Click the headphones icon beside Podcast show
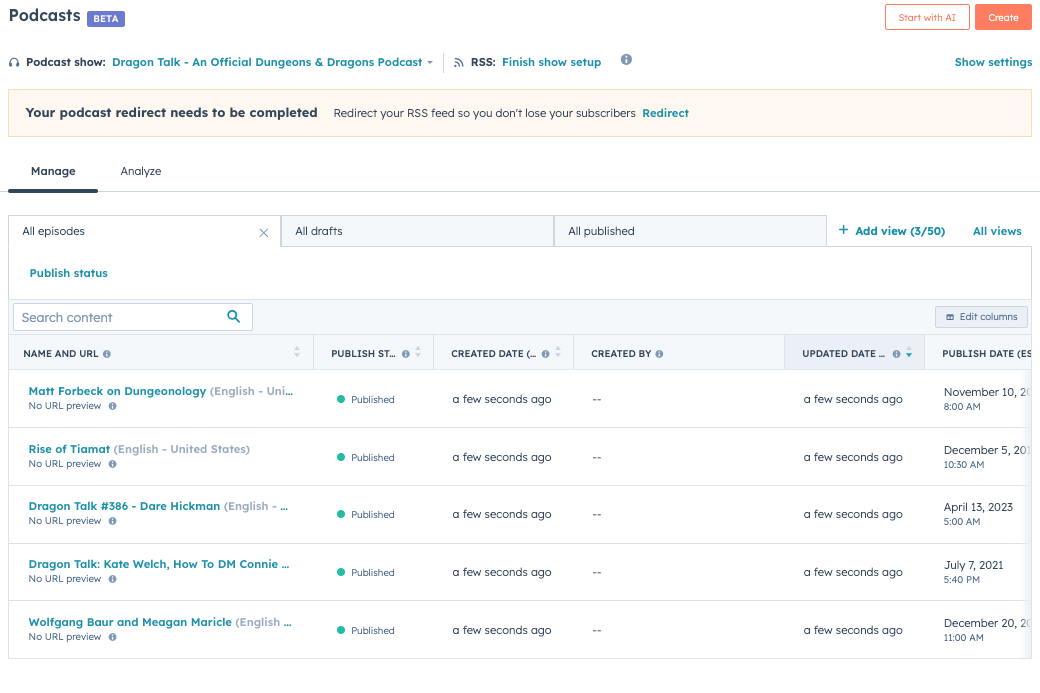This screenshot has width=1040, height=693. coord(14,62)
